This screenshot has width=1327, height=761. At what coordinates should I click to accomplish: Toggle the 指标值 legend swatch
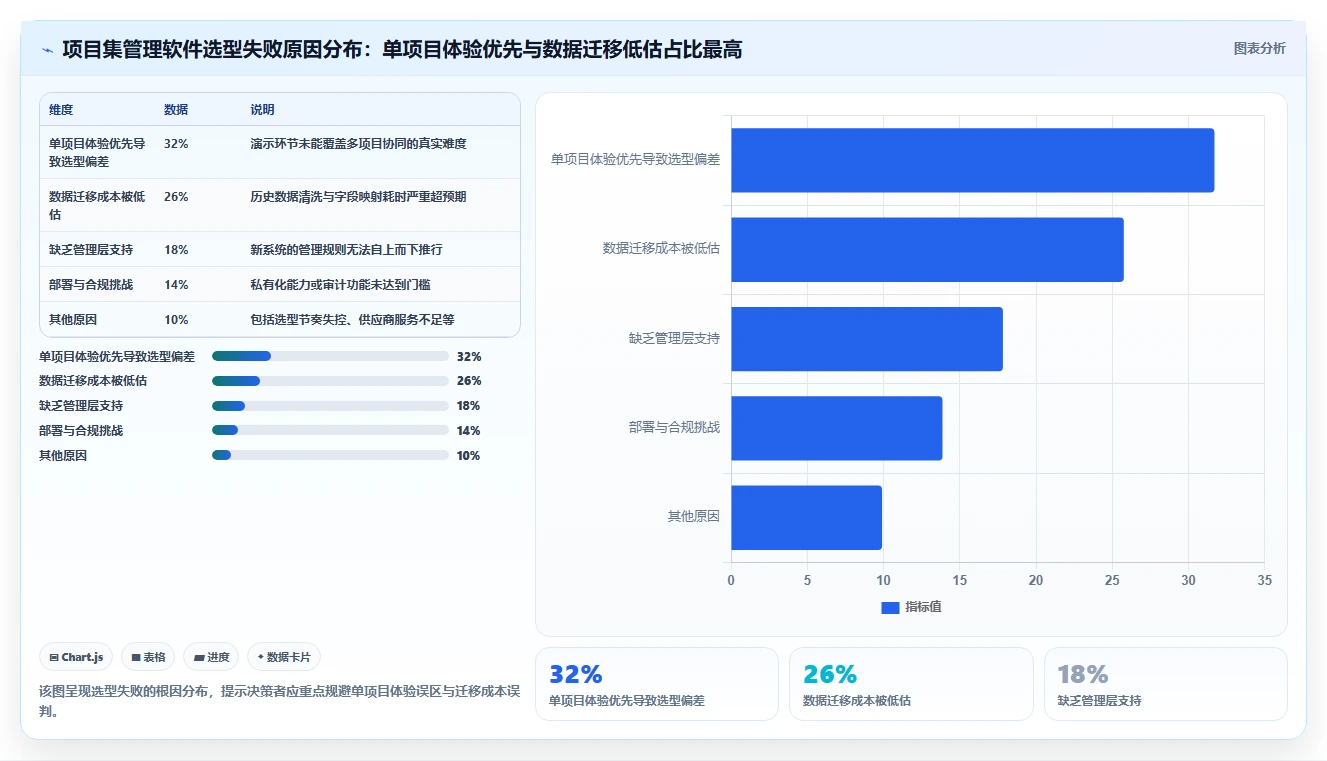click(890, 607)
